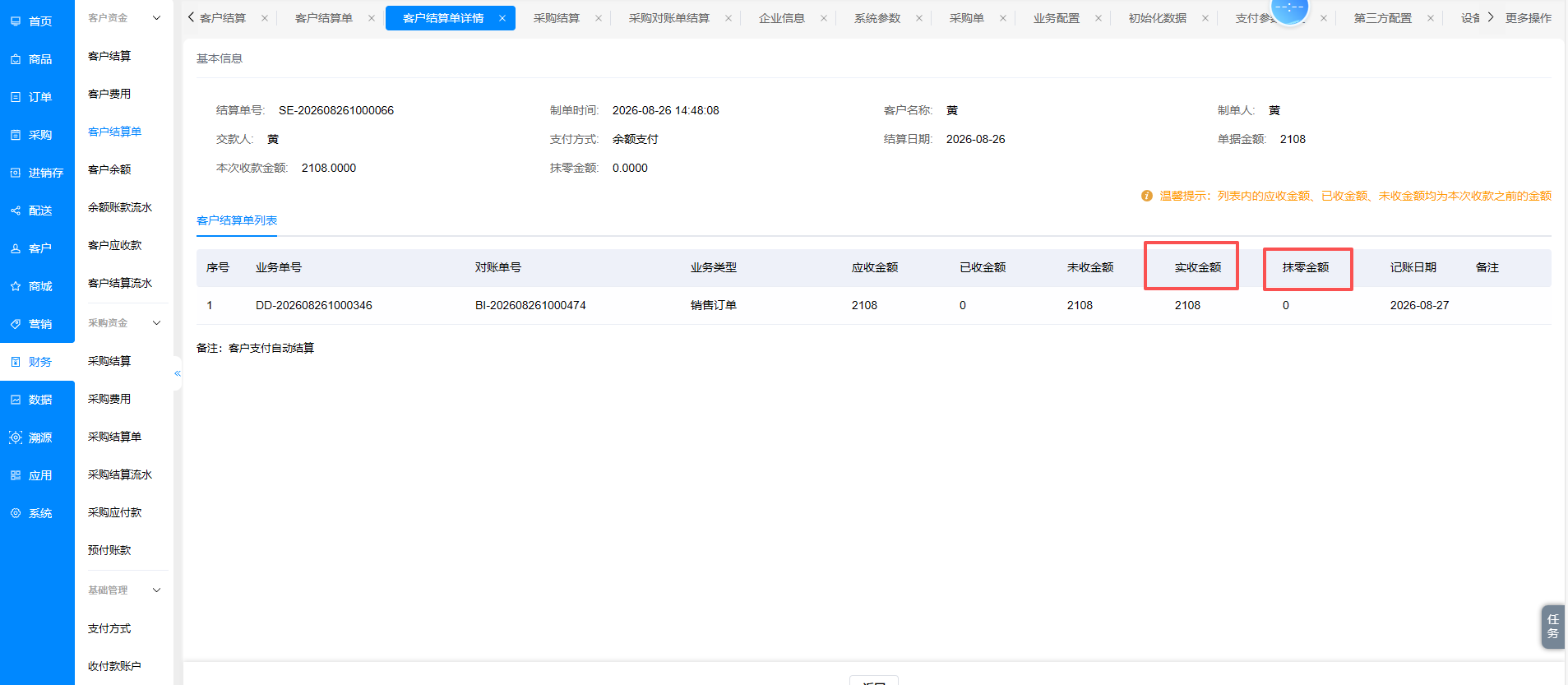Go to 客户费用 in the sidebar
The height and width of the screenshot is (685, 1568).
109,94
